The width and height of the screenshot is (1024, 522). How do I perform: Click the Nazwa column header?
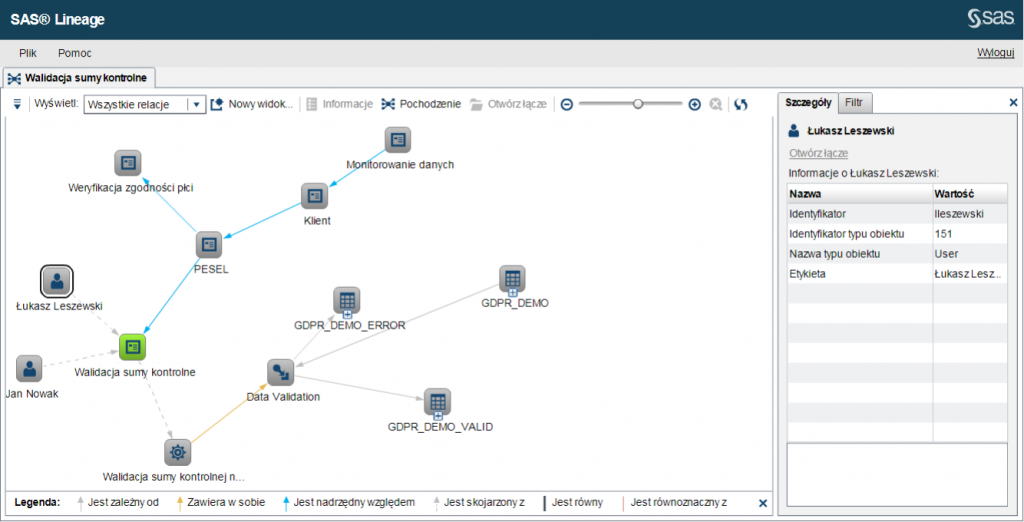pos(859,194)
